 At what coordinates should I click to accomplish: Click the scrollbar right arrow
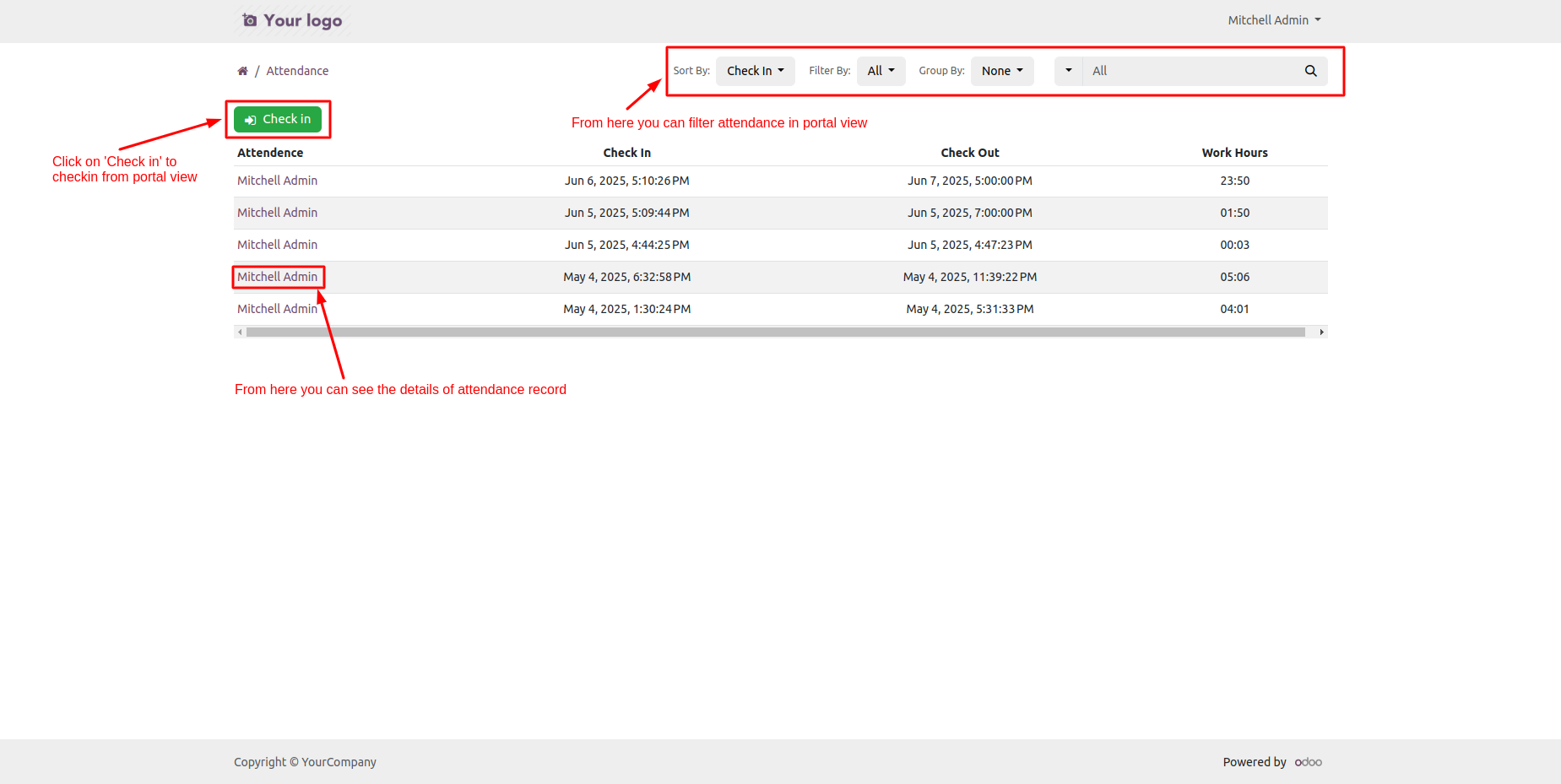point(1321,333)
